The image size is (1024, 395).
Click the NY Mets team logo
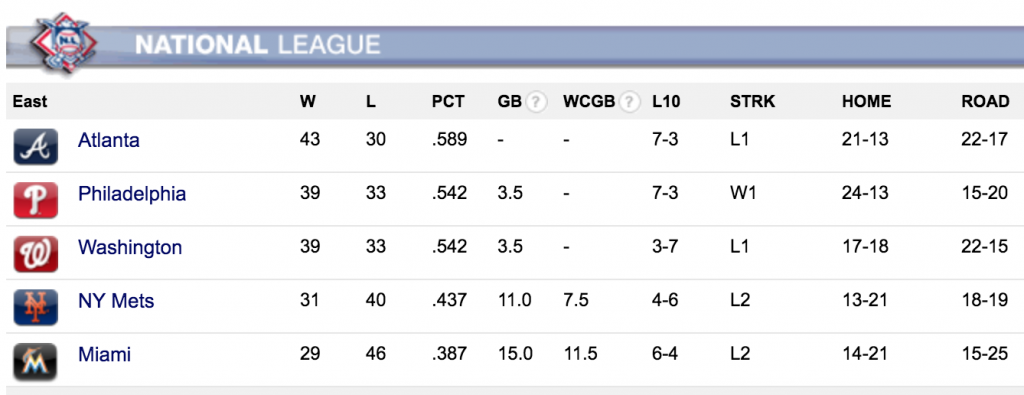coord(36,307)
